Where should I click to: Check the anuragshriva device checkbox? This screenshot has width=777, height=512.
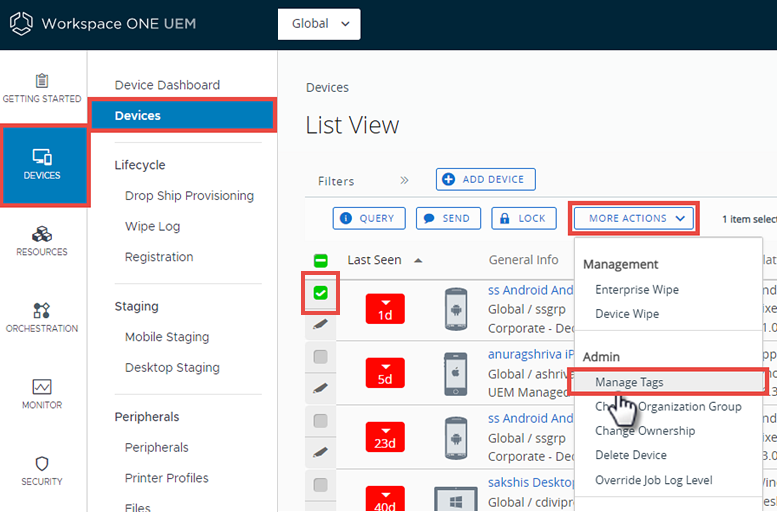pyautogui.click(x=321, y=356)
